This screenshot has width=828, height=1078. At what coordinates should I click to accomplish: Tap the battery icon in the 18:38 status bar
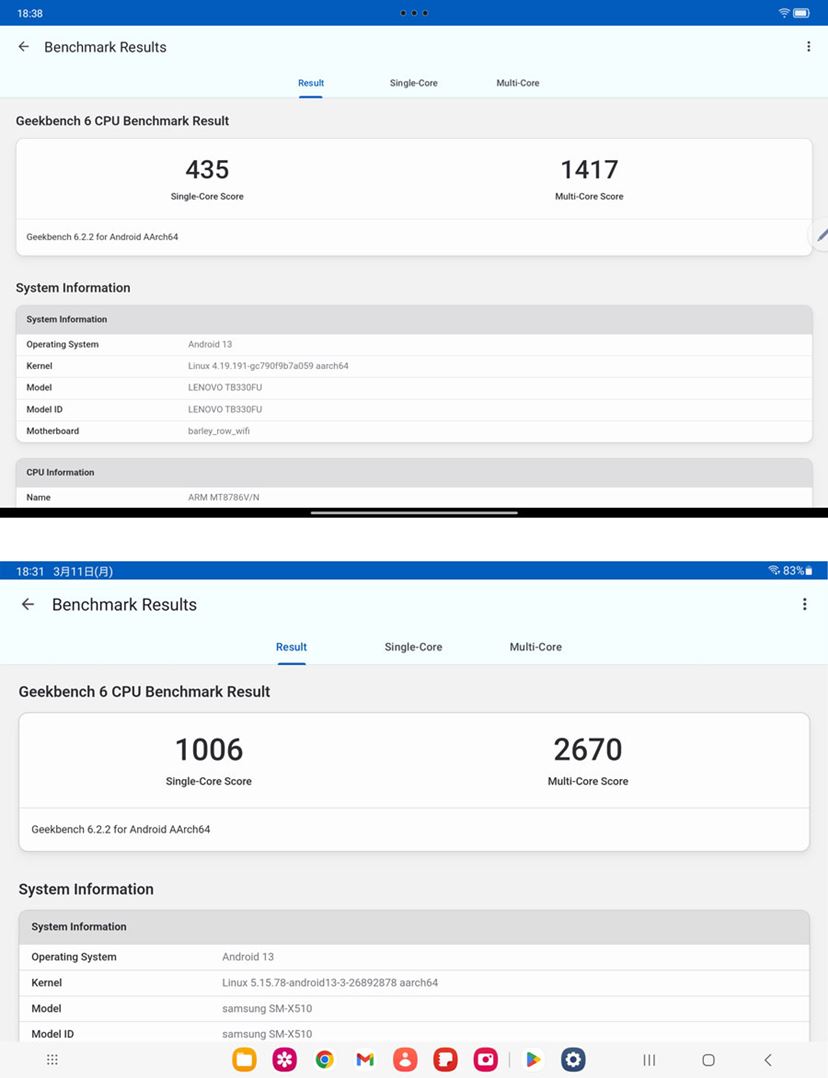801,13
